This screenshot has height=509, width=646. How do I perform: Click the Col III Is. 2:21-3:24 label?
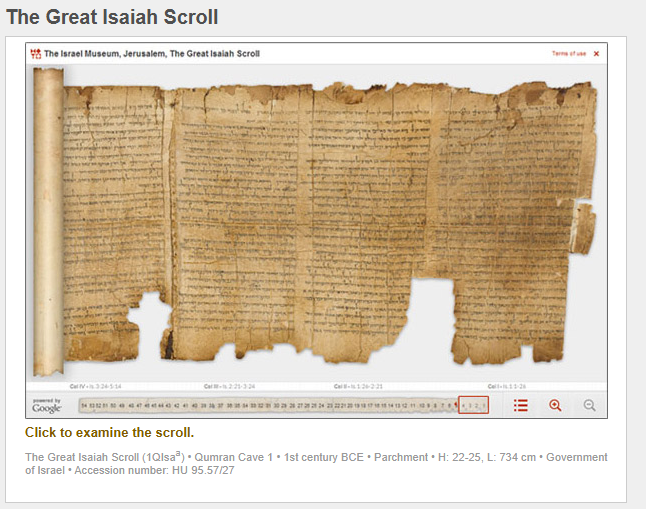(x=229, y=387)
